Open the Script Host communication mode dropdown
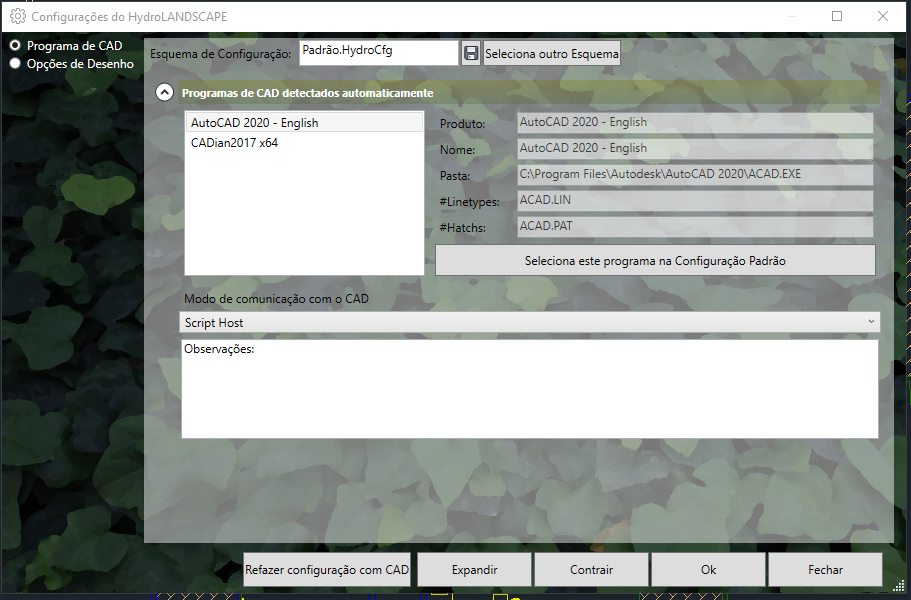 coord(530,322)
